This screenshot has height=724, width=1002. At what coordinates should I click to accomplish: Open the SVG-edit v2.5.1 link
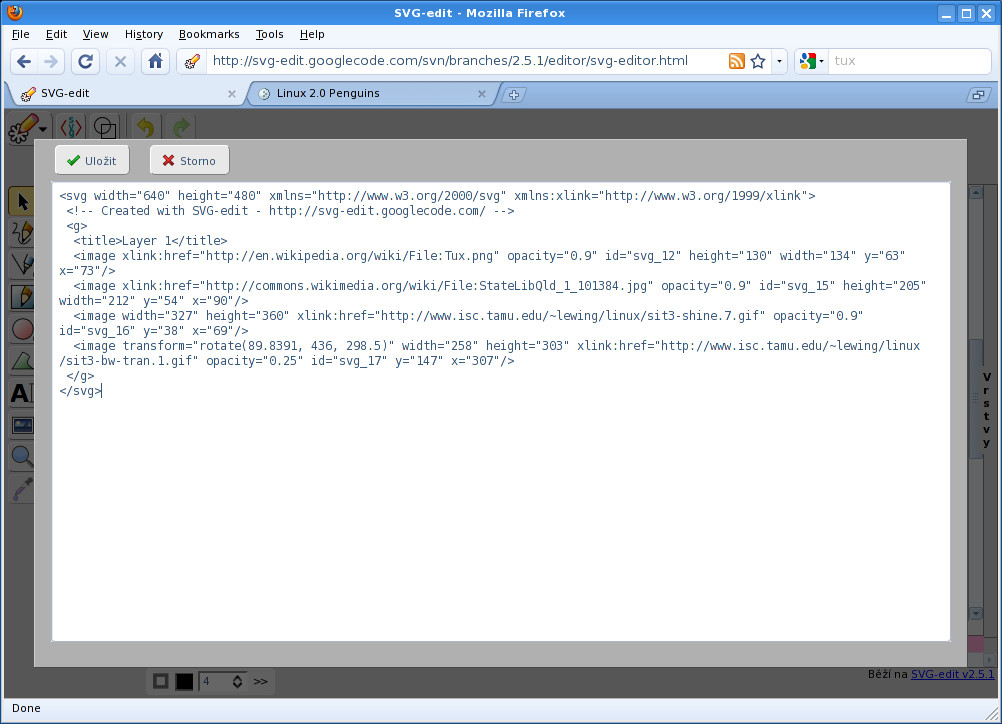point(952,674)
